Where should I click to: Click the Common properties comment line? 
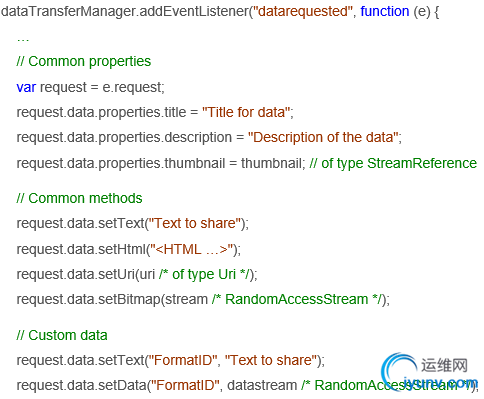tap(84, 61)
